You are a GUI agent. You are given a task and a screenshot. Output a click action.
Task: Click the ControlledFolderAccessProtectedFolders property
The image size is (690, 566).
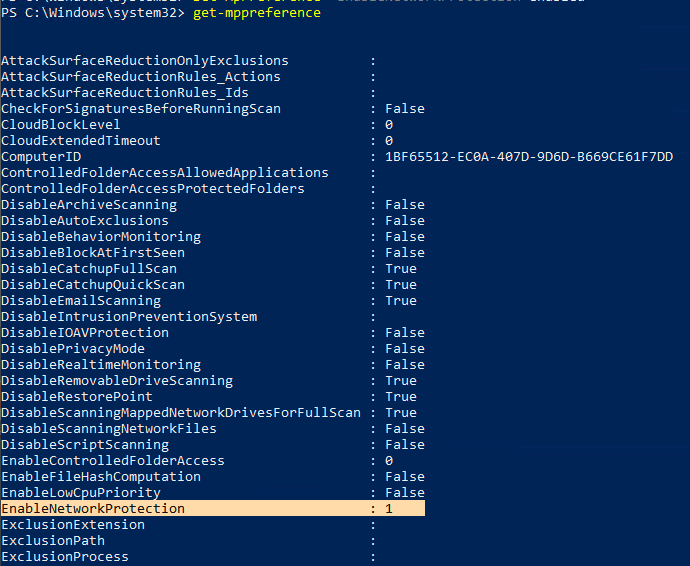click(x=153, y=189)
